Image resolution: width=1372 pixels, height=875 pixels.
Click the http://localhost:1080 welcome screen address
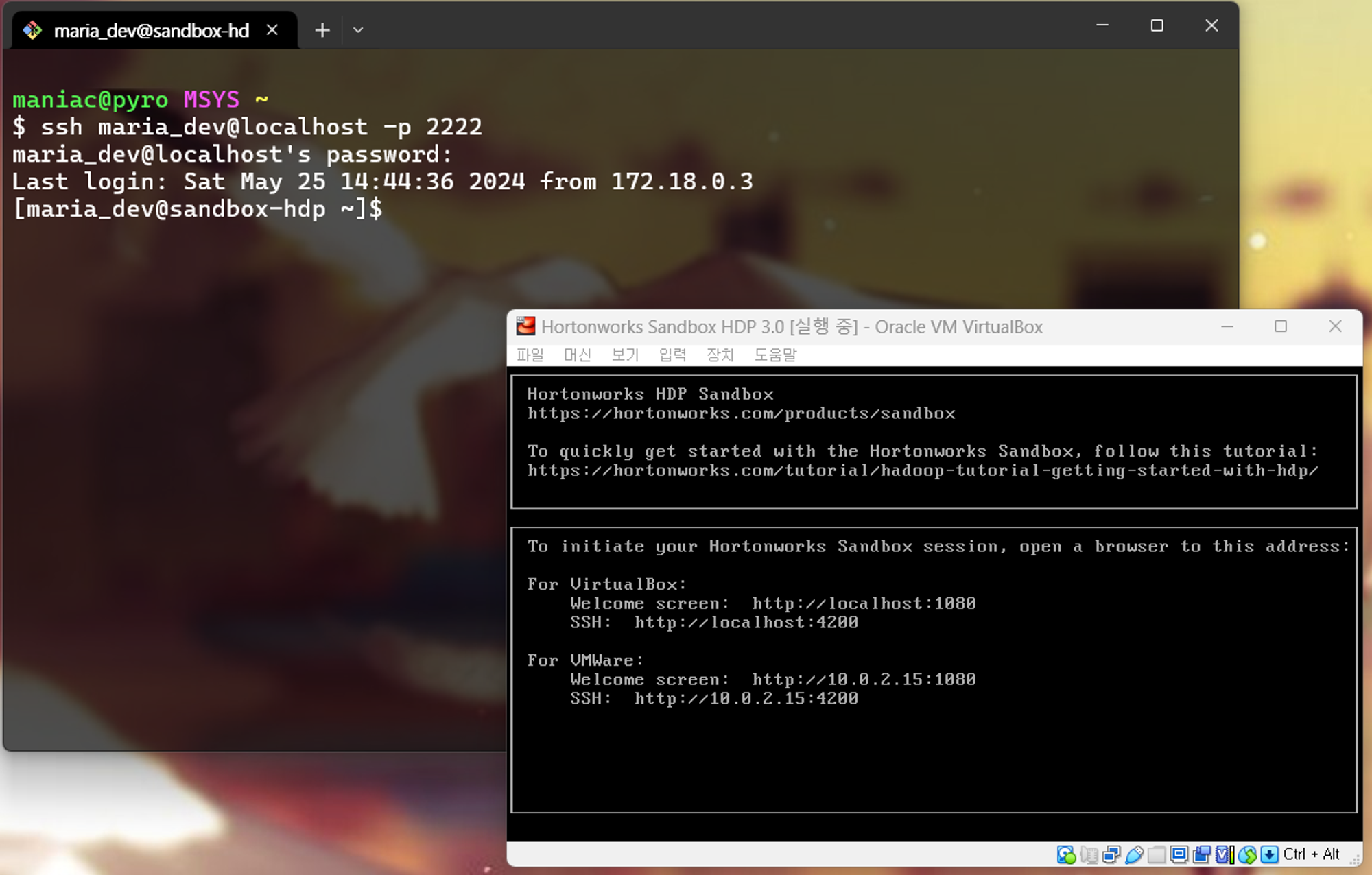[864, 603]
